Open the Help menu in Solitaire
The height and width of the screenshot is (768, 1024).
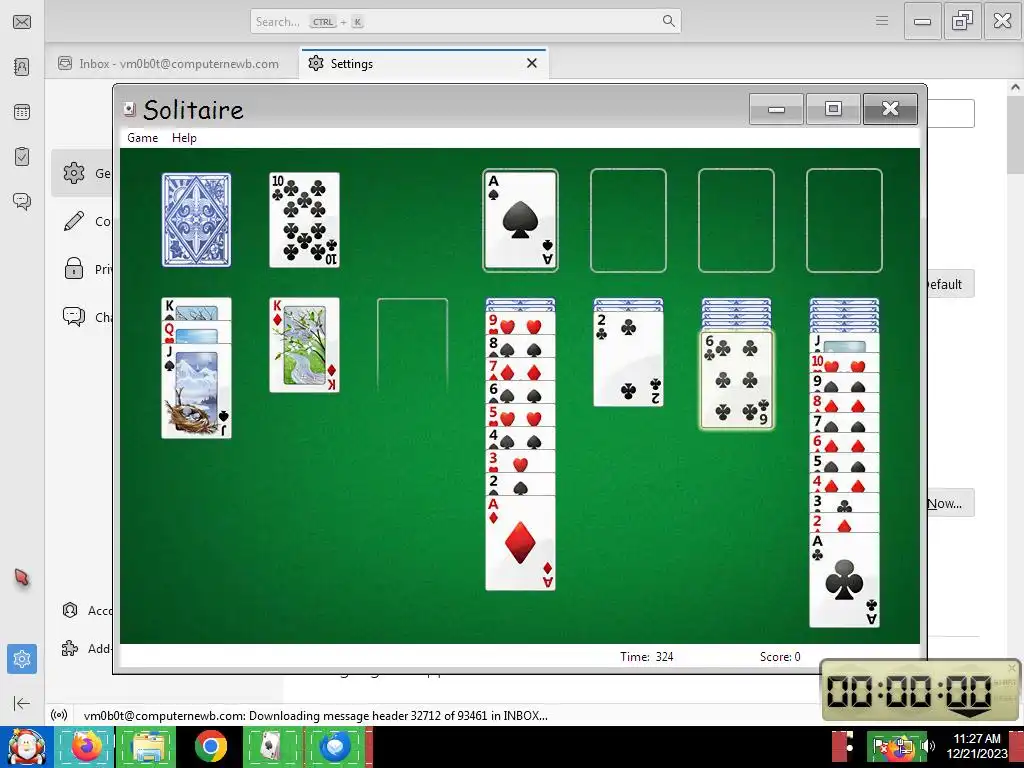click(184, 138)
